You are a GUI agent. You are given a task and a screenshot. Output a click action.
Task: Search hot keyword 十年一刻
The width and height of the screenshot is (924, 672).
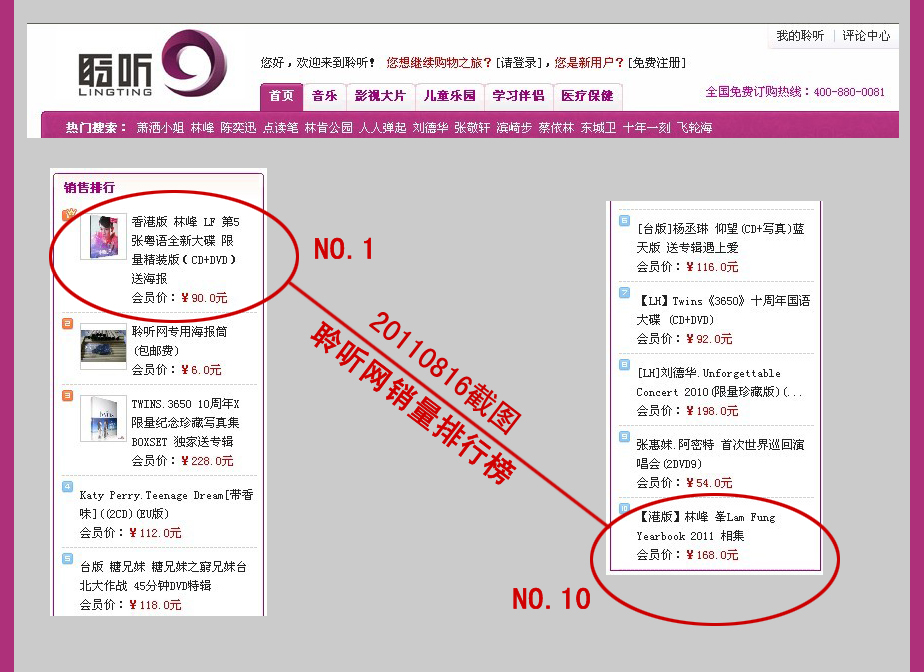tap(646, 127)
